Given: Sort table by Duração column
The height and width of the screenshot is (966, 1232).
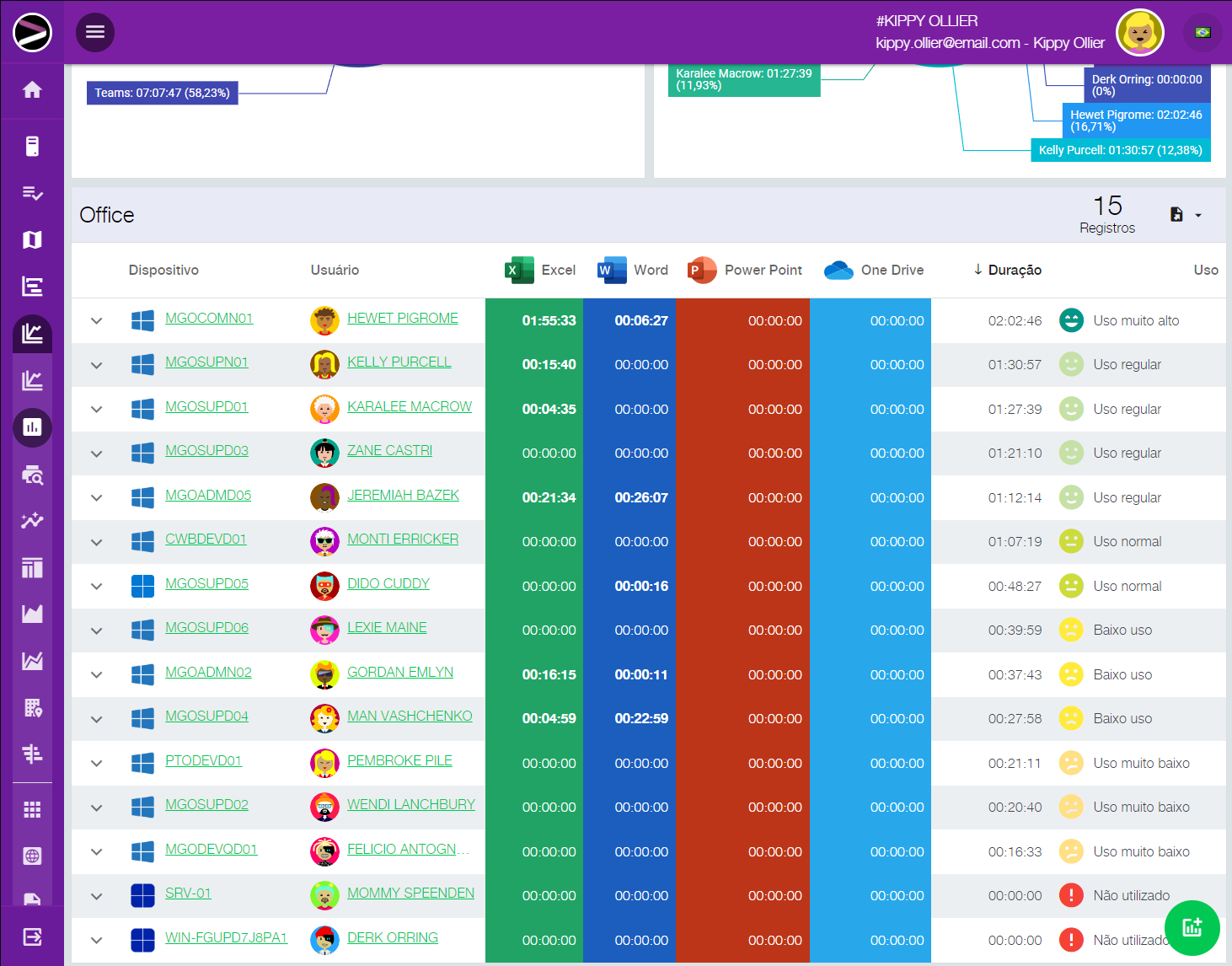Looking at the screenshot, I should coord(1014,270).
